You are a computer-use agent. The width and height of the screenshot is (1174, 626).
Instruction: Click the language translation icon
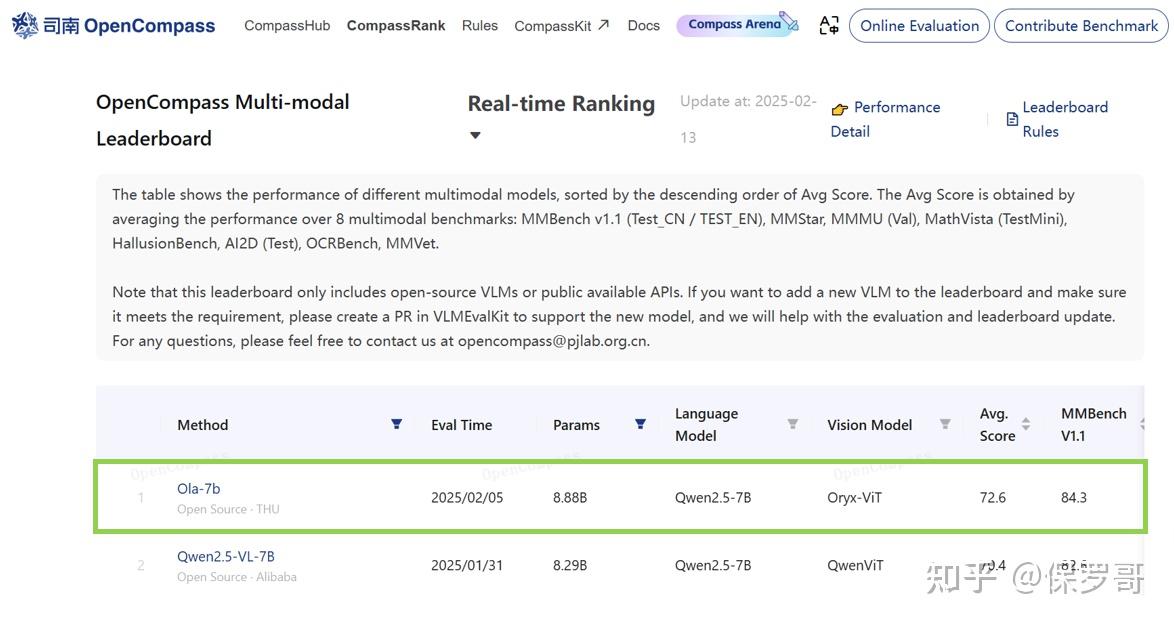pyautogui.click(x=829, y=25)
